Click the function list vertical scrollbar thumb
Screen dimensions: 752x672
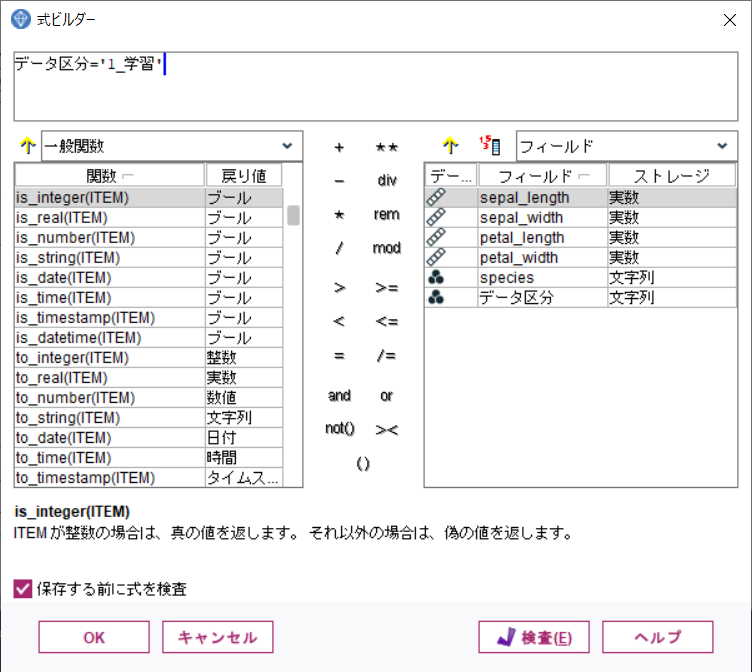coord(294,215)
